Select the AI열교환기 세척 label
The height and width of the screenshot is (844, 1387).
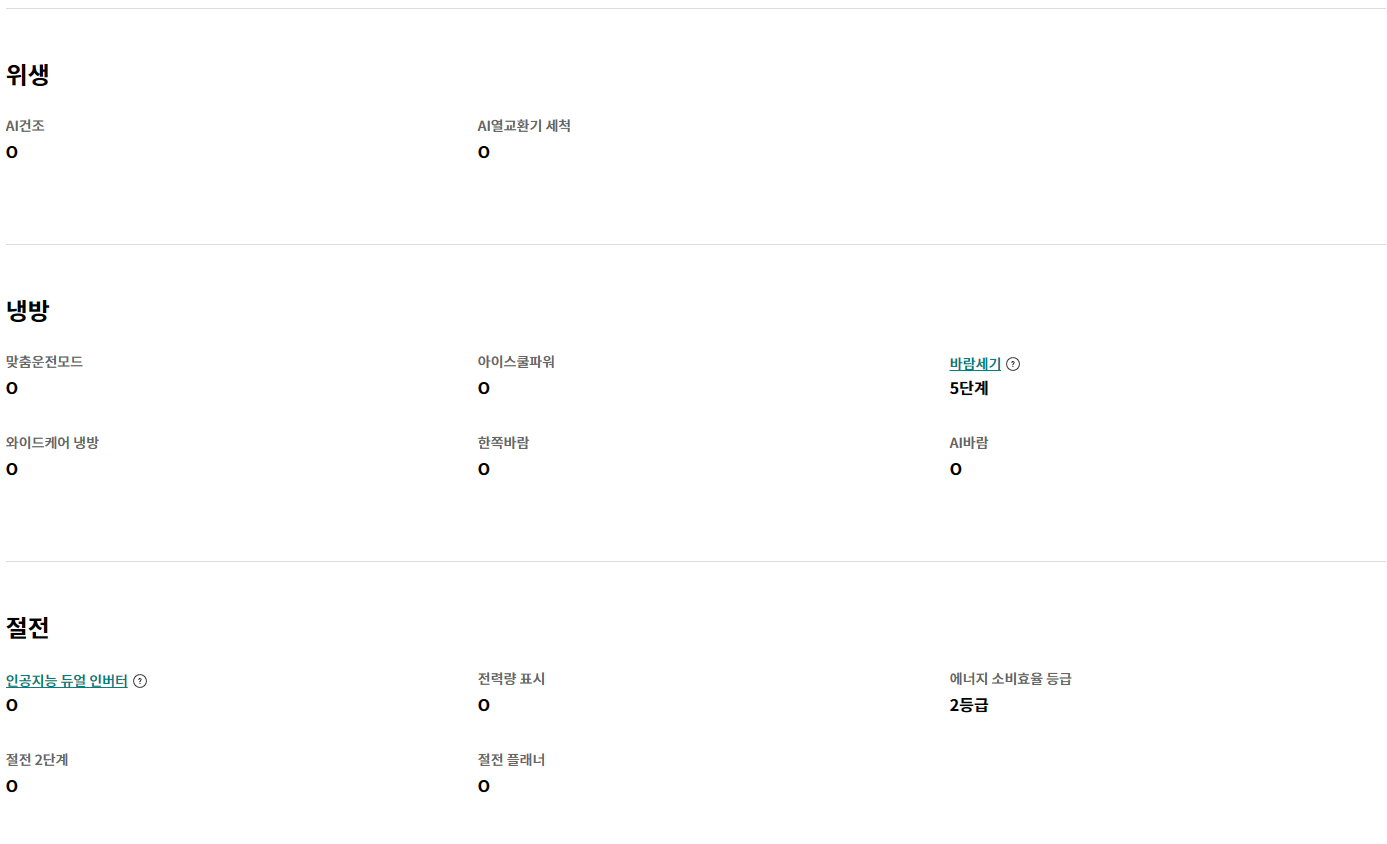pyautogui.click(x=524, y=126)
